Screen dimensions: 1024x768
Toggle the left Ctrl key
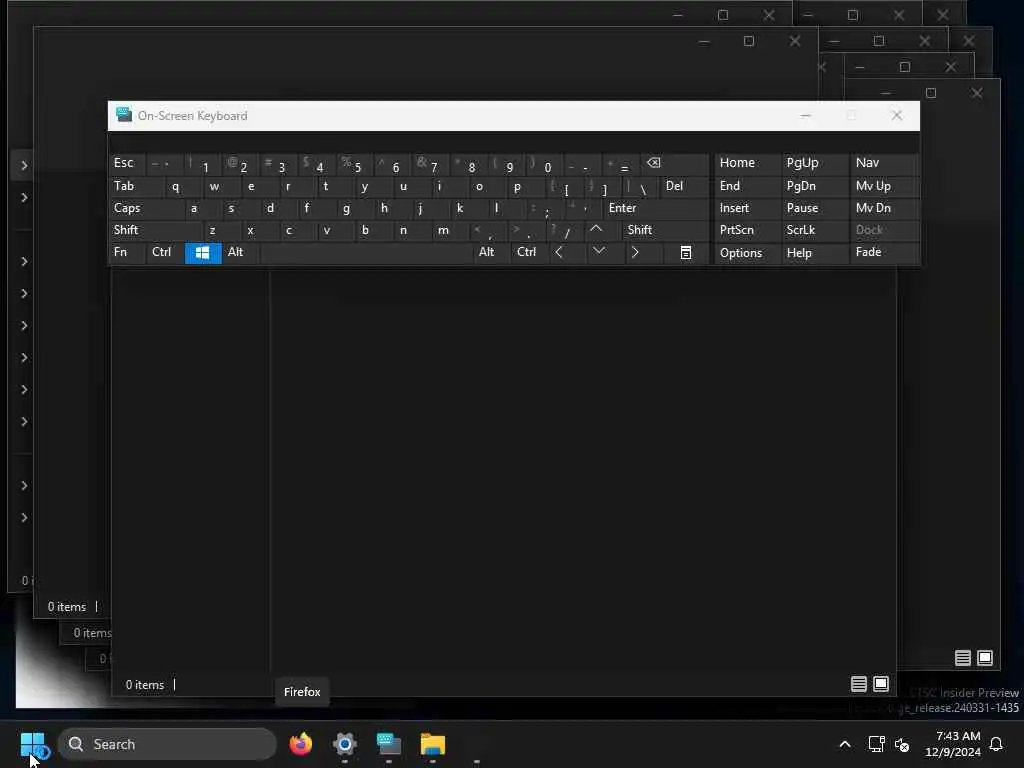(165, 253)
